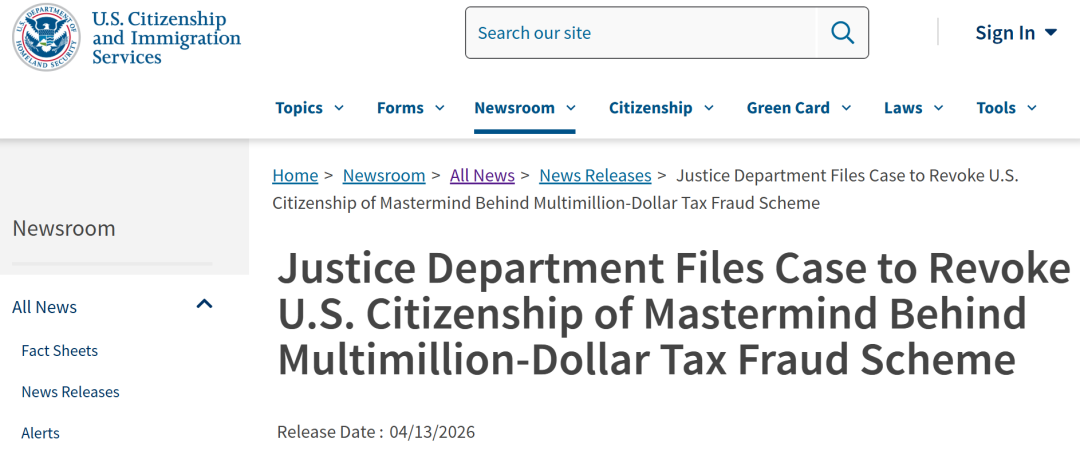Image resolution: width=1080 pixels, height=451 pixels.
Task: Click the DHS seal logo
Action: [46, 38]
